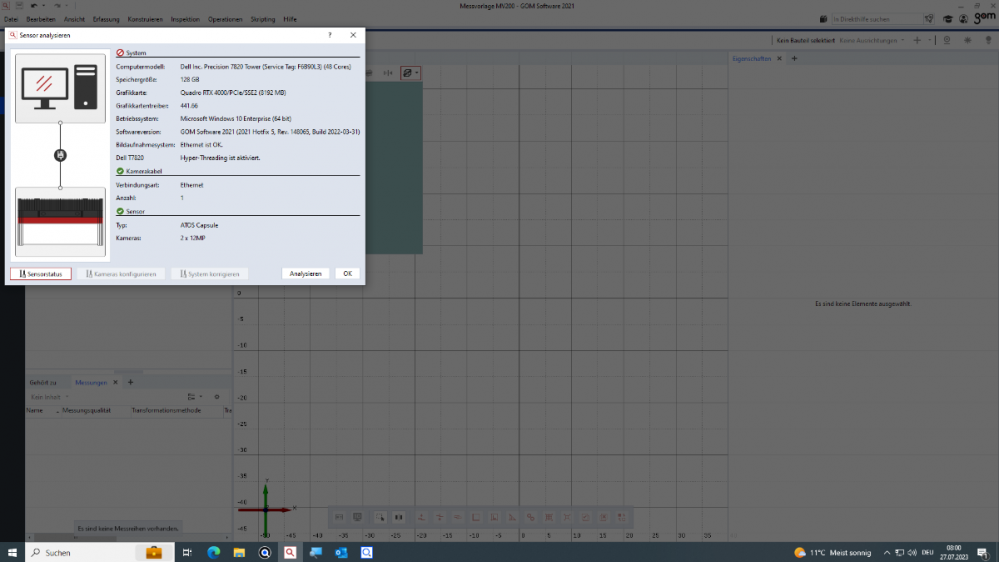
Task: Switch to the Messungen tab
Action: (91, 382)
